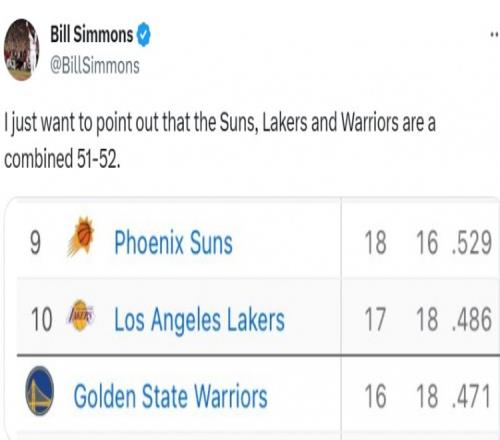The height and width of the screenshot is (440, 500).
Task: Click the Lakers rank number 10
Action: (41, 320)
